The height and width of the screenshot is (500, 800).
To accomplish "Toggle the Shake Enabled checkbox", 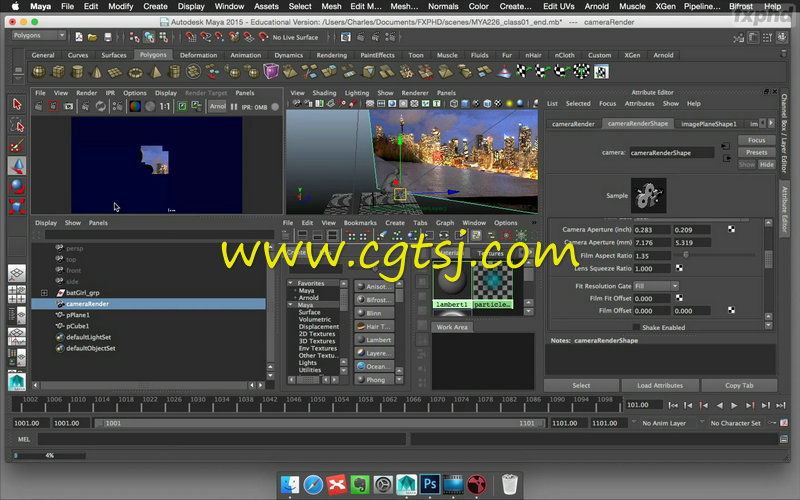I will click(636, 327).
